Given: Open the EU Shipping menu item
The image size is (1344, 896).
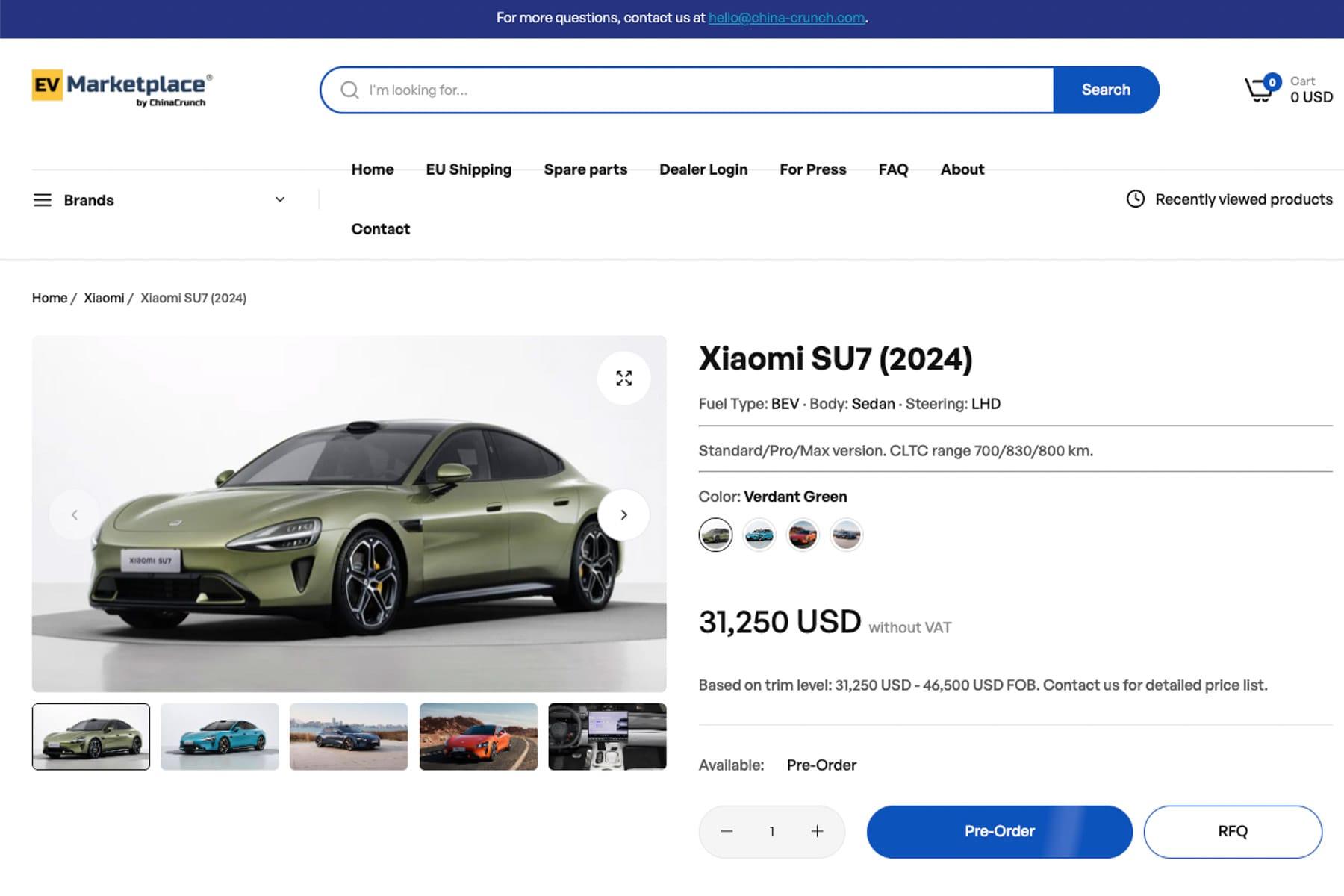Looking at the screenshot, I should pos(468,169).
